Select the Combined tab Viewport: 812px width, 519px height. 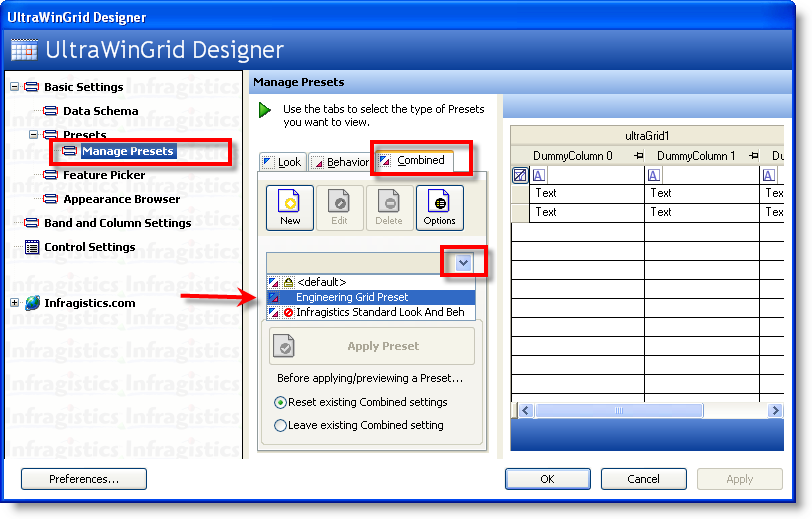(413, 160)
